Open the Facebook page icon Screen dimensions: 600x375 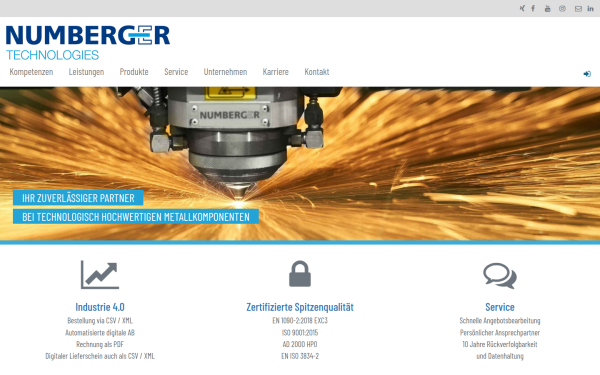pyautogui.click(x=533, y=8)
